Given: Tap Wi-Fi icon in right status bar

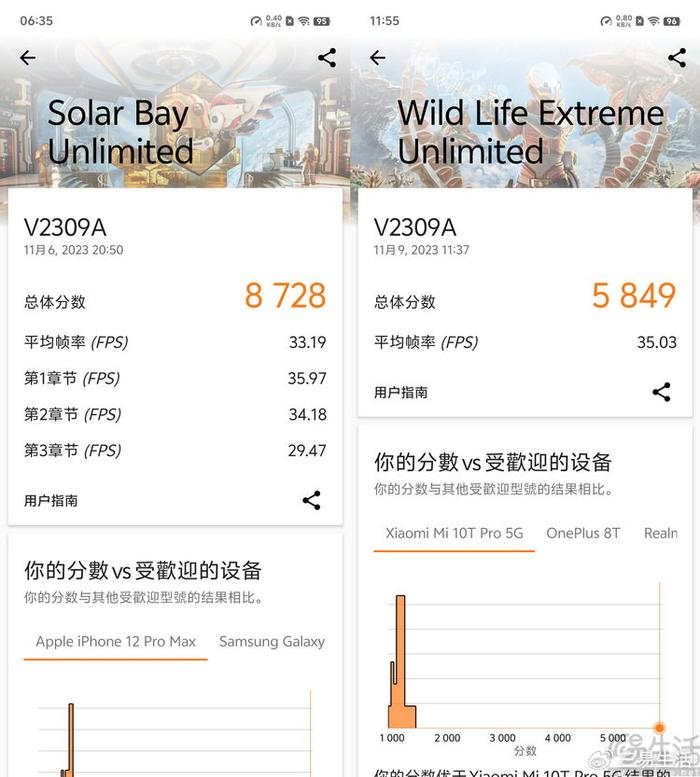Looking at the screenshot, I should [x=652, y=21].
